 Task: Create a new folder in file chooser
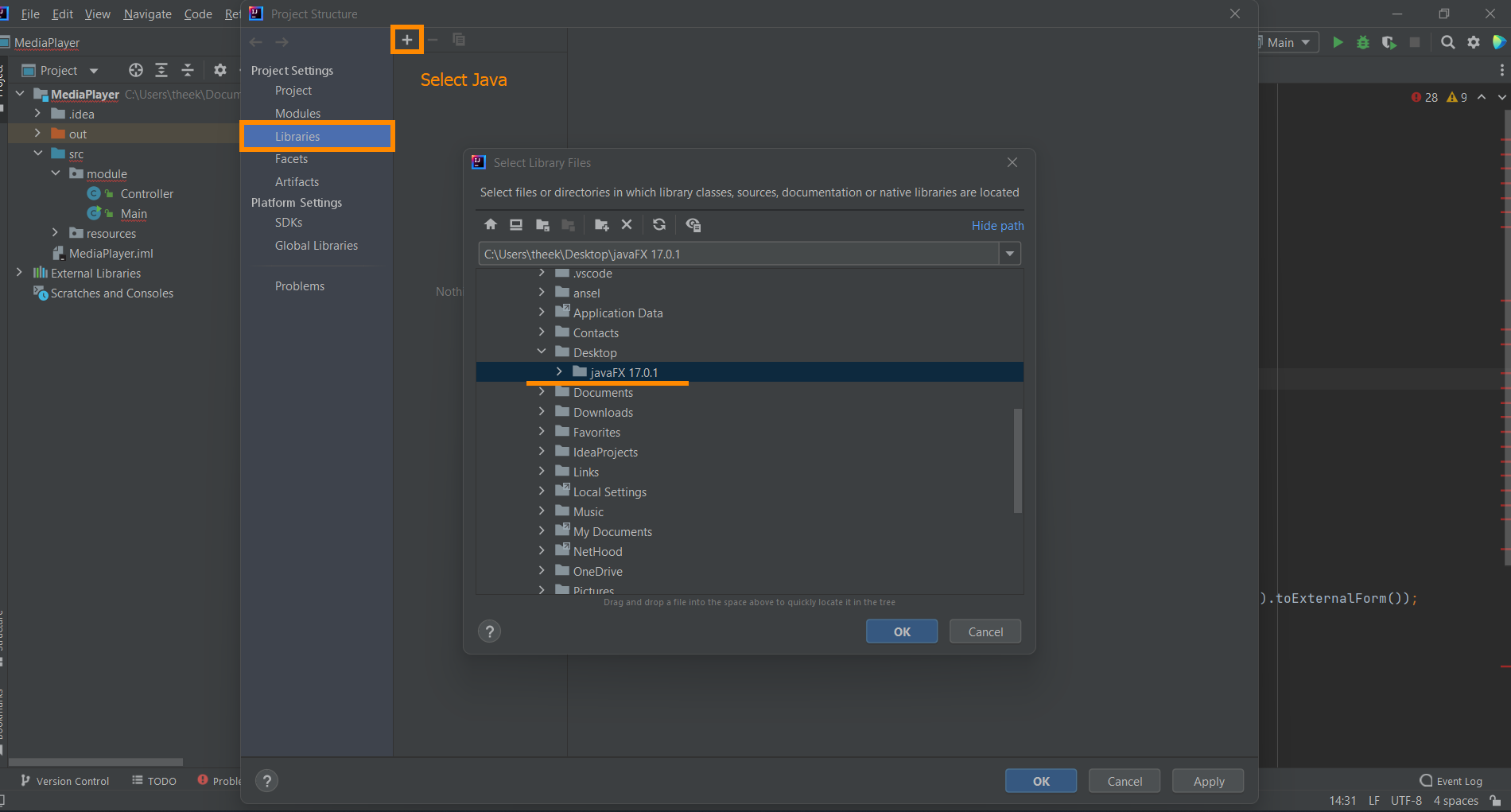[x=602, y=225]
